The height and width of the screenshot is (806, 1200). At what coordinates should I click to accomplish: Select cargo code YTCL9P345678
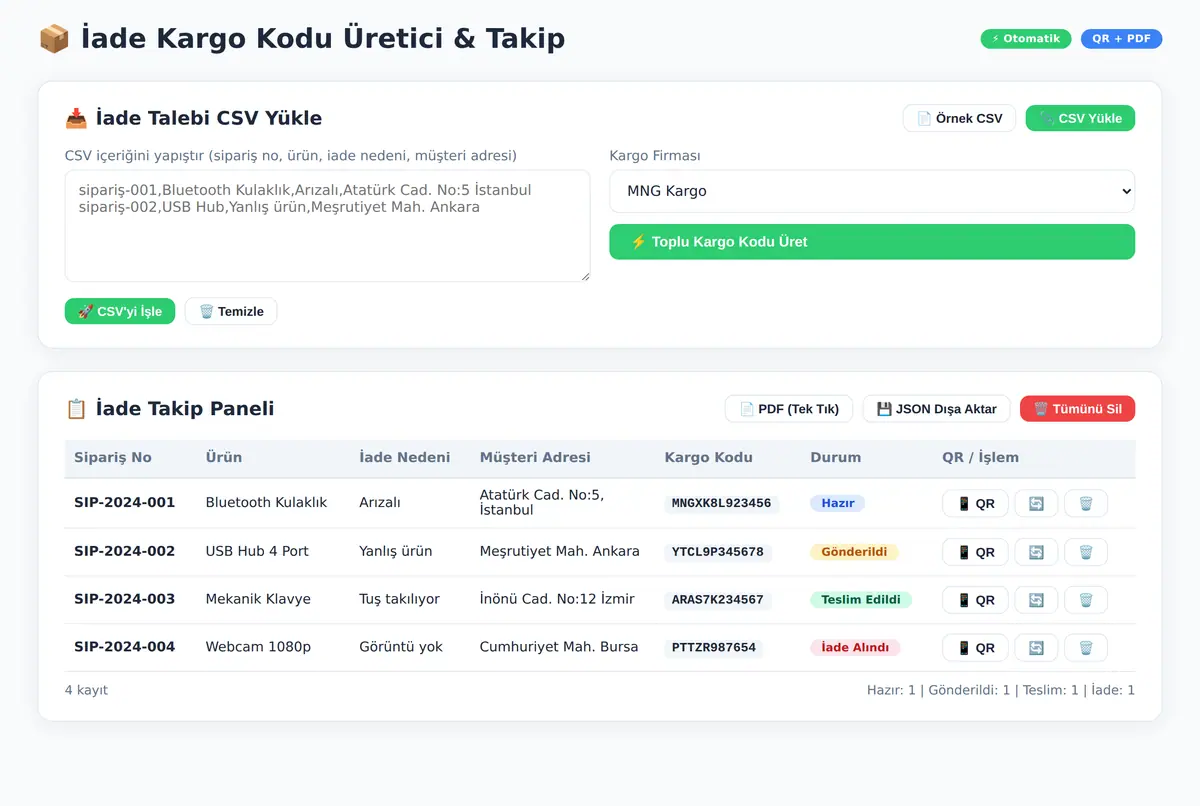[718, 552]
